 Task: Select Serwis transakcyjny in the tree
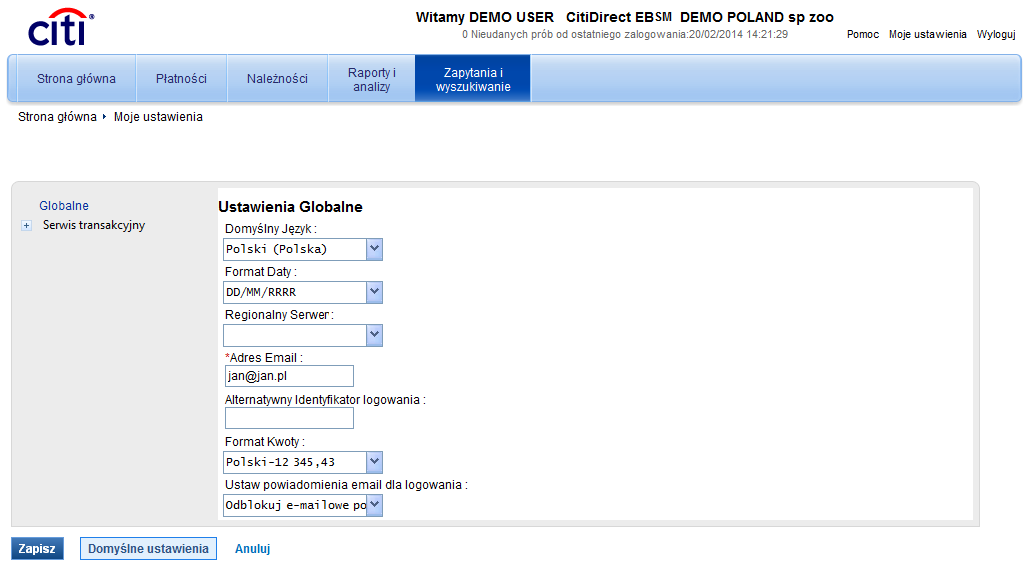pyautogui.click(x=94, y=225)
